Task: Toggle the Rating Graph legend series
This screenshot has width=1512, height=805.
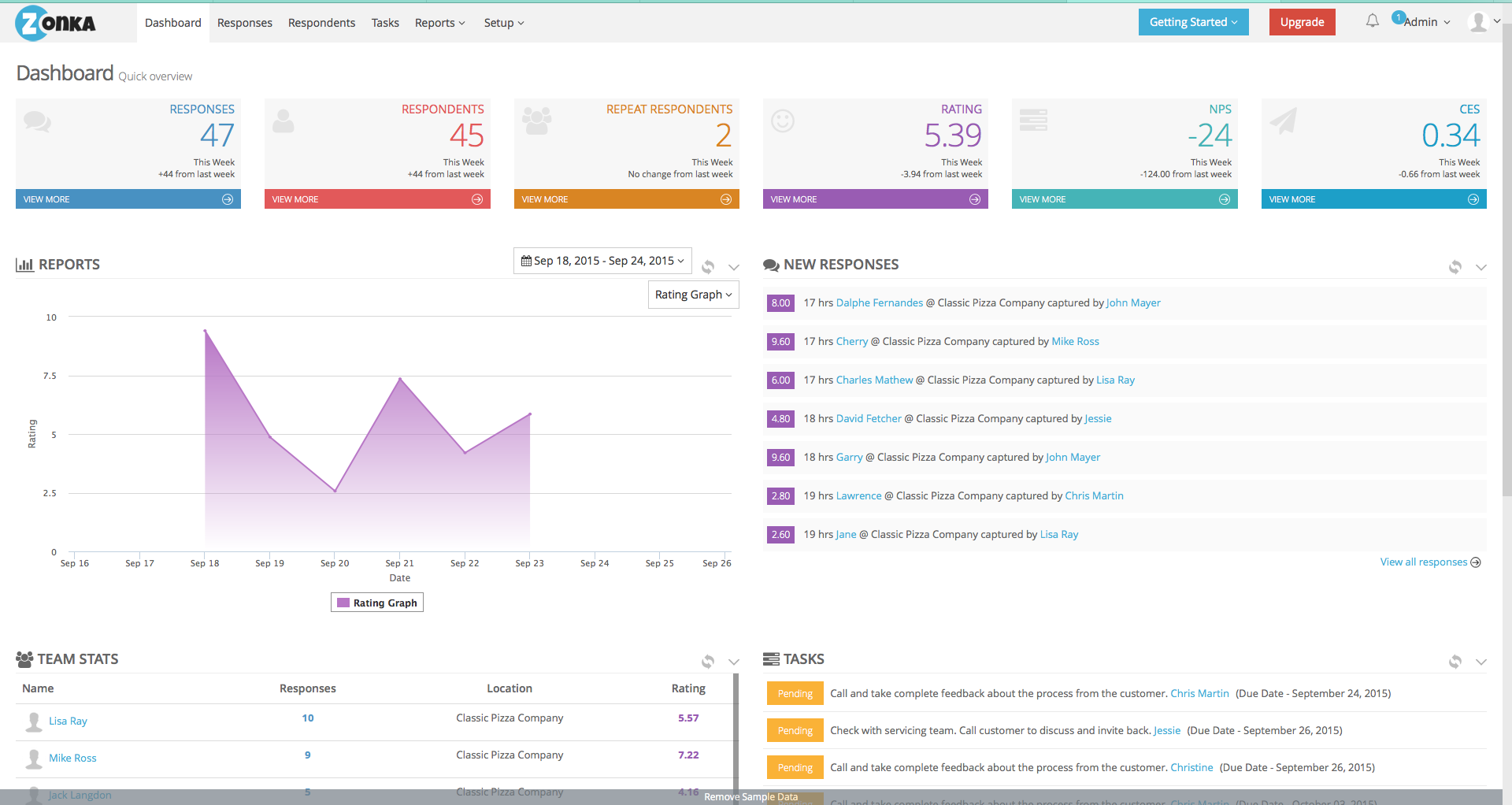Action: [377, 603]
